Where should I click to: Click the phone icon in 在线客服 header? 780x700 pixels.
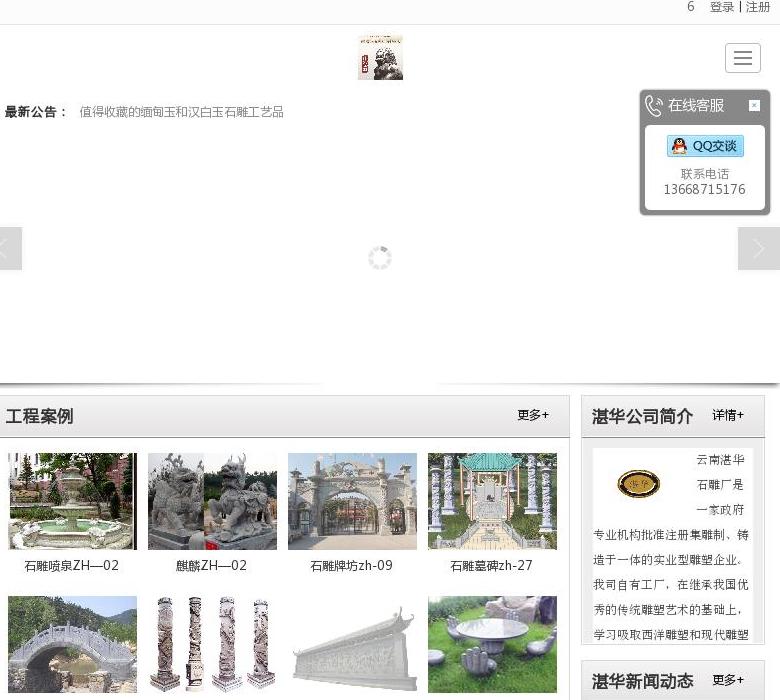click(654, 105)
